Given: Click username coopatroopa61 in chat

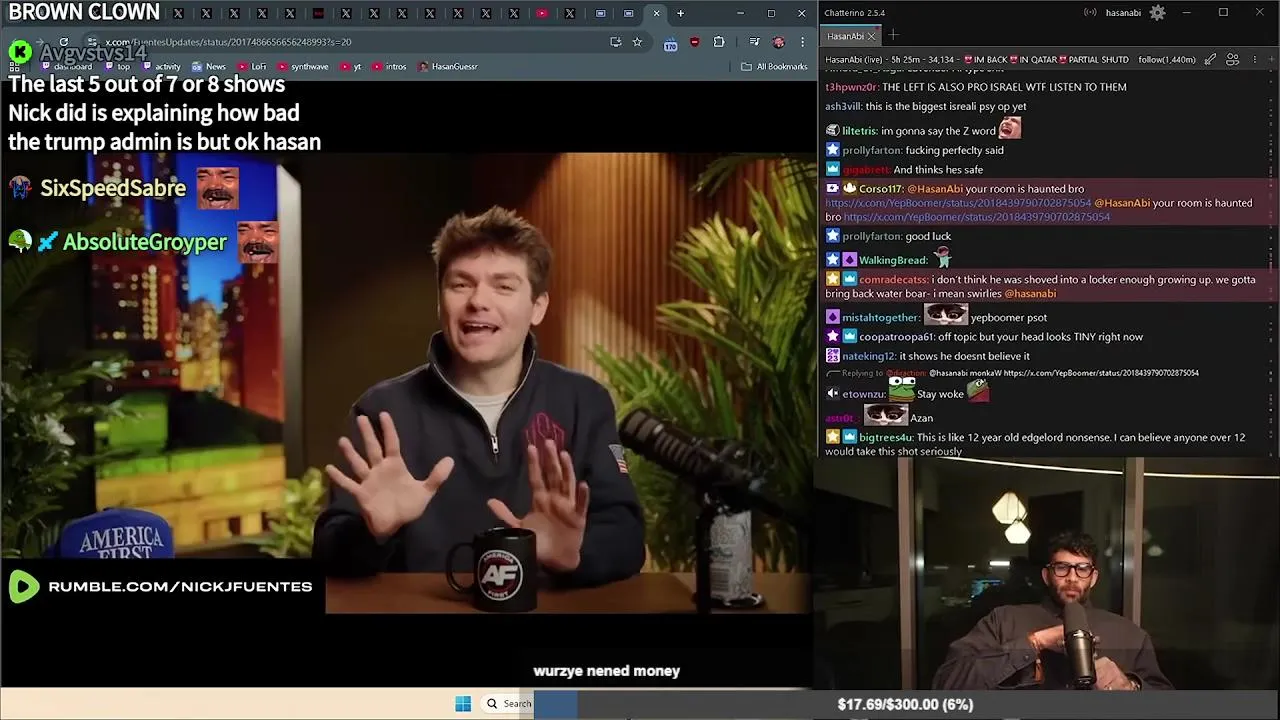Looking at the screenshot, I should pyautogui.click(x=897, y=337).
